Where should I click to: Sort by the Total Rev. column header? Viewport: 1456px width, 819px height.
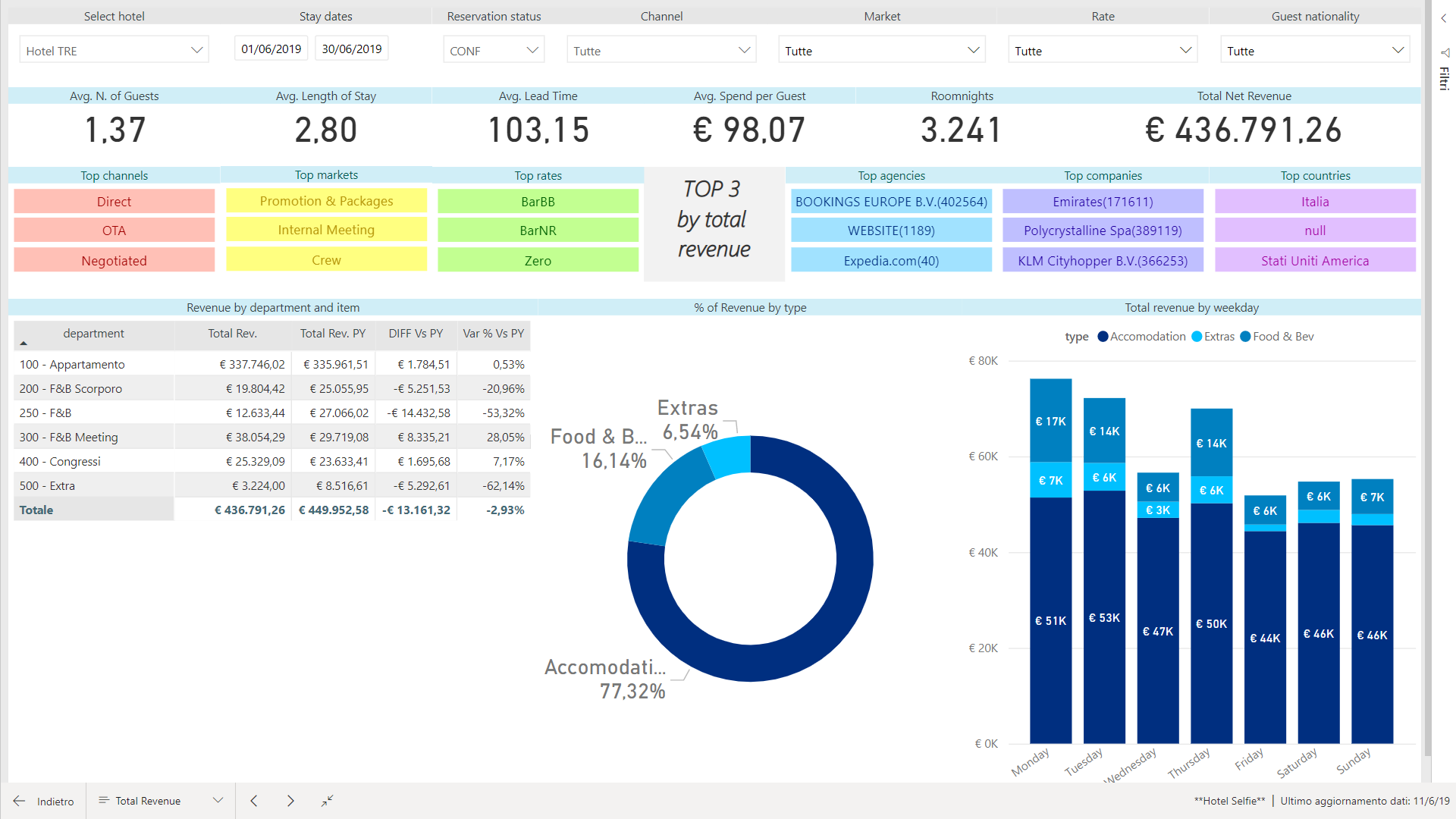click(232, 334)
